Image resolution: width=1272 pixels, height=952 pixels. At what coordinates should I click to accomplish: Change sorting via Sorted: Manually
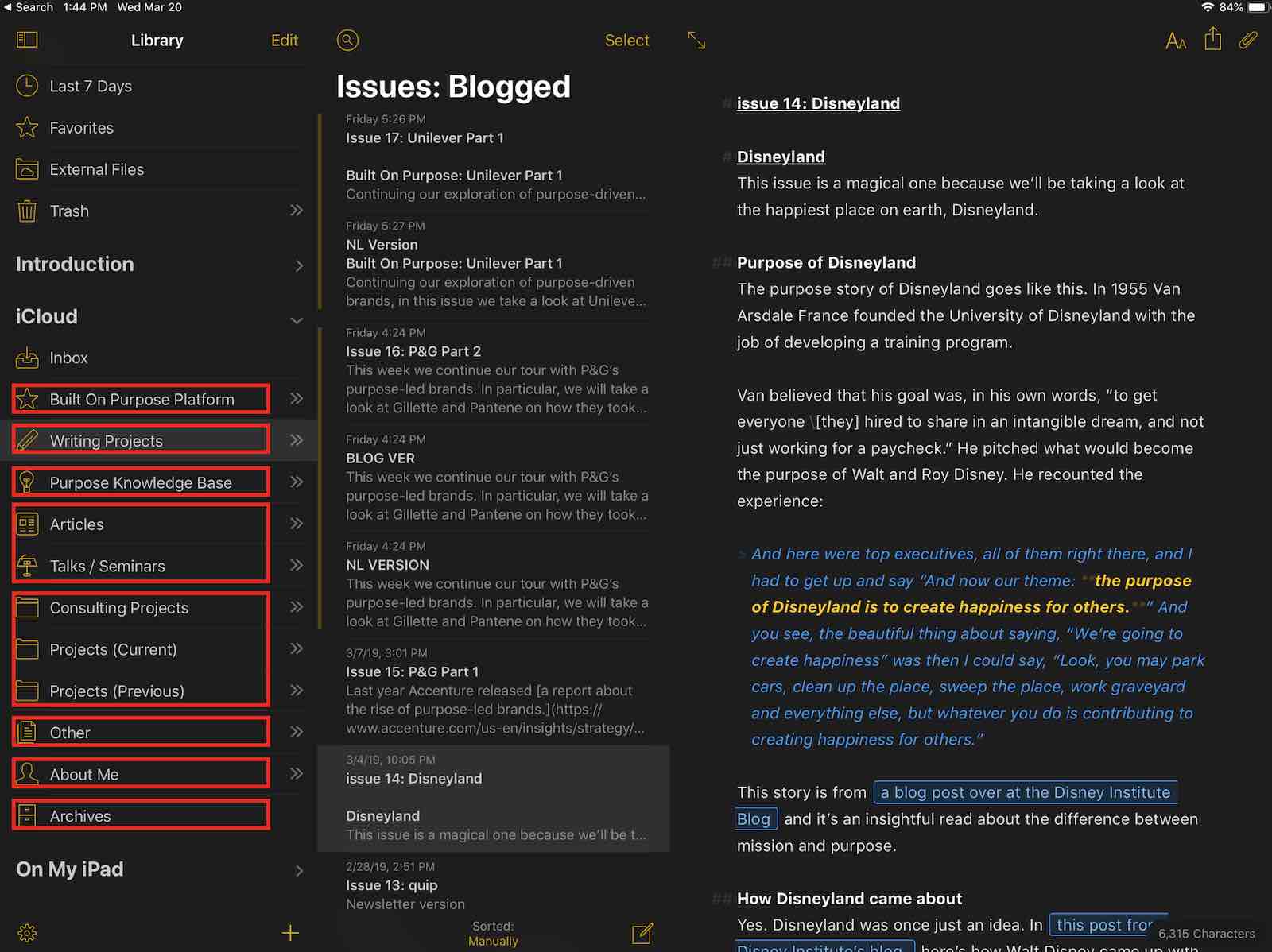pyautogui.click(x=493, y=934)
